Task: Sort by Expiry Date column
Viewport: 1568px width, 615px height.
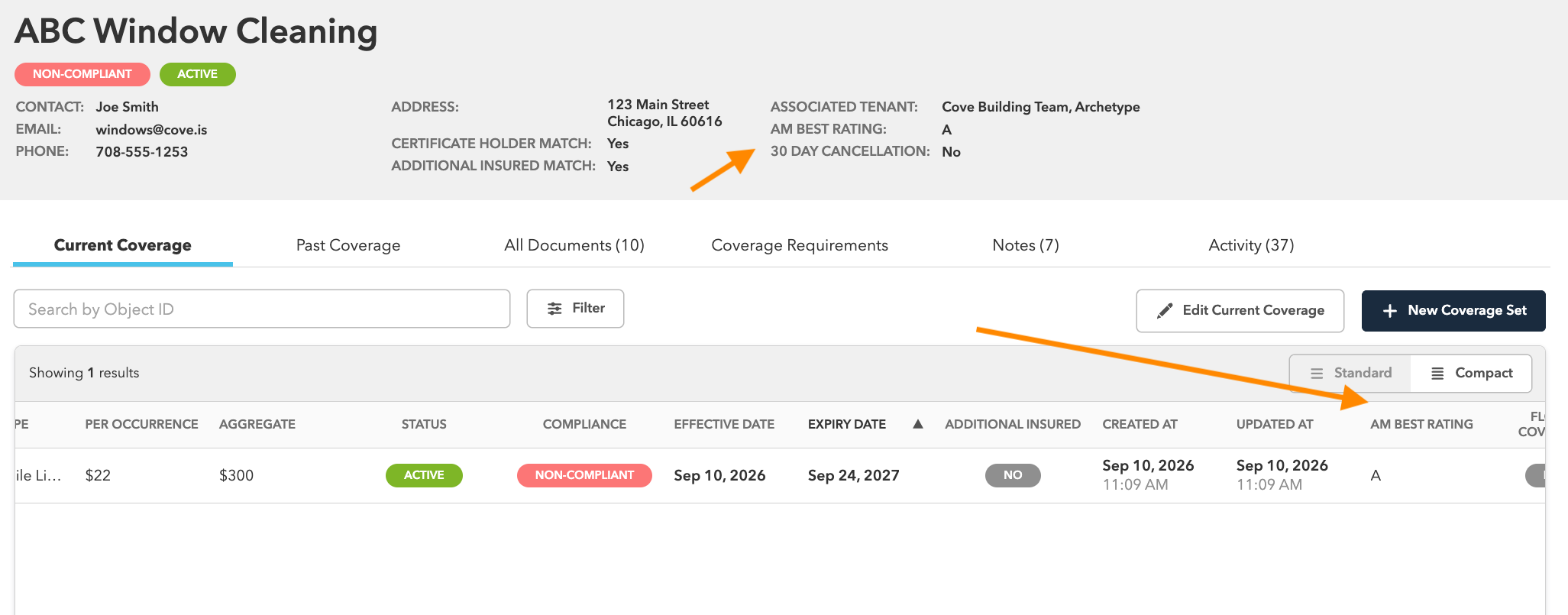Action: pyautogui.click(x=847, y=424)
